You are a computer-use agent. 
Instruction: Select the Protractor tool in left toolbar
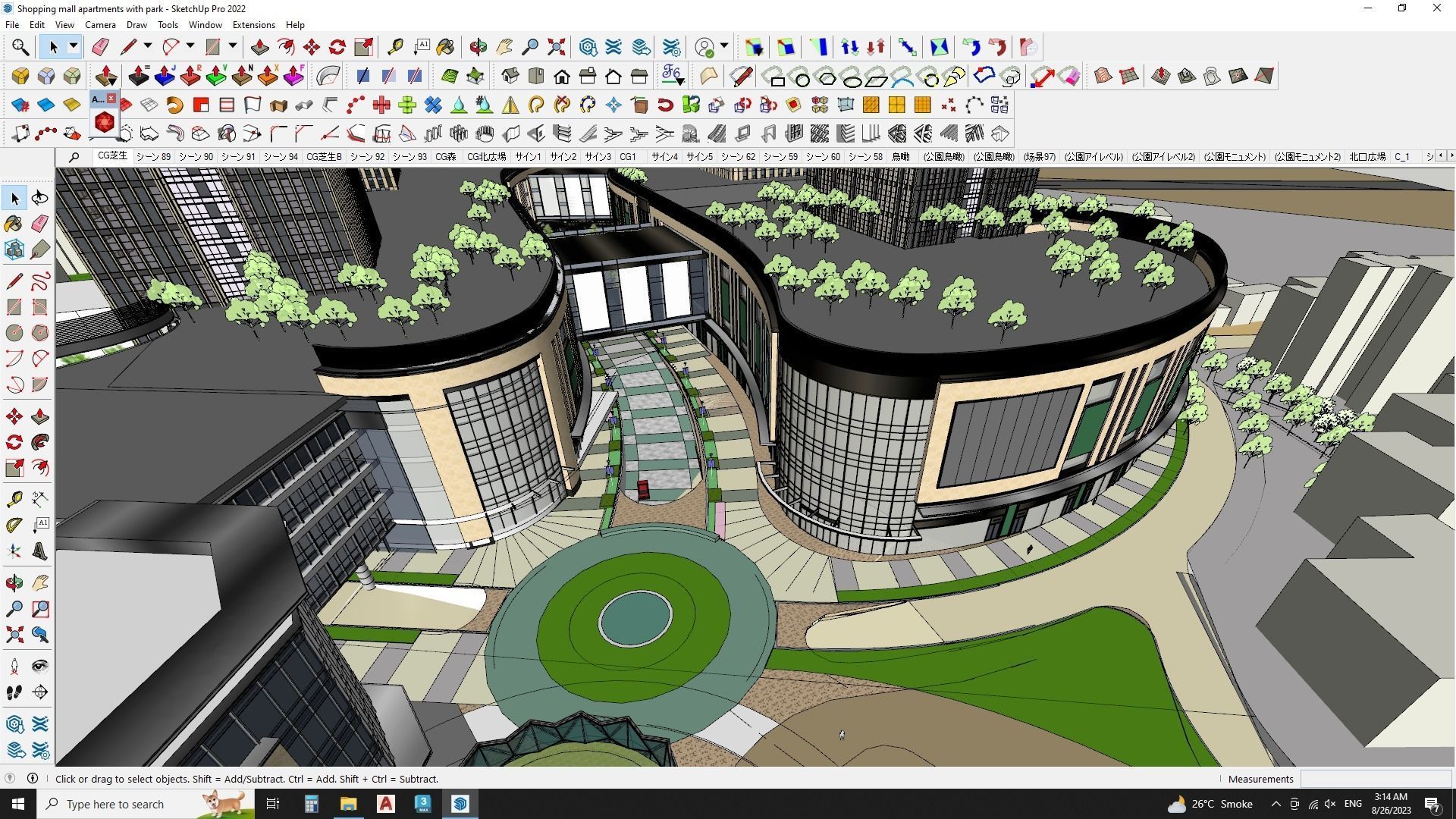pyautogui.click(x=14, y=525)
